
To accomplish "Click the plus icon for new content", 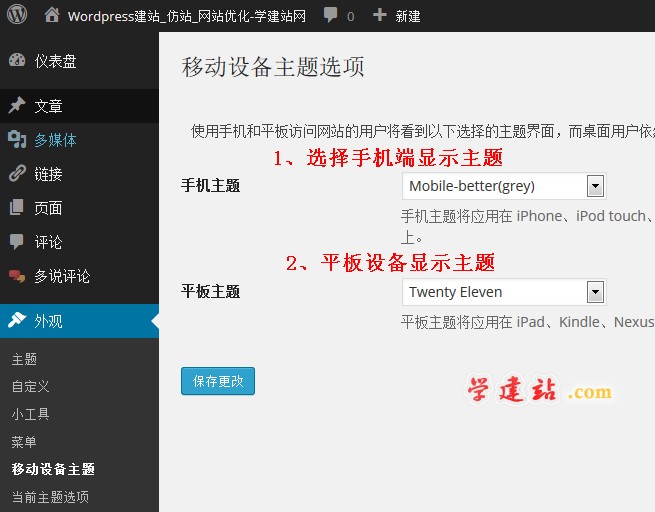I will pos(379,15).
